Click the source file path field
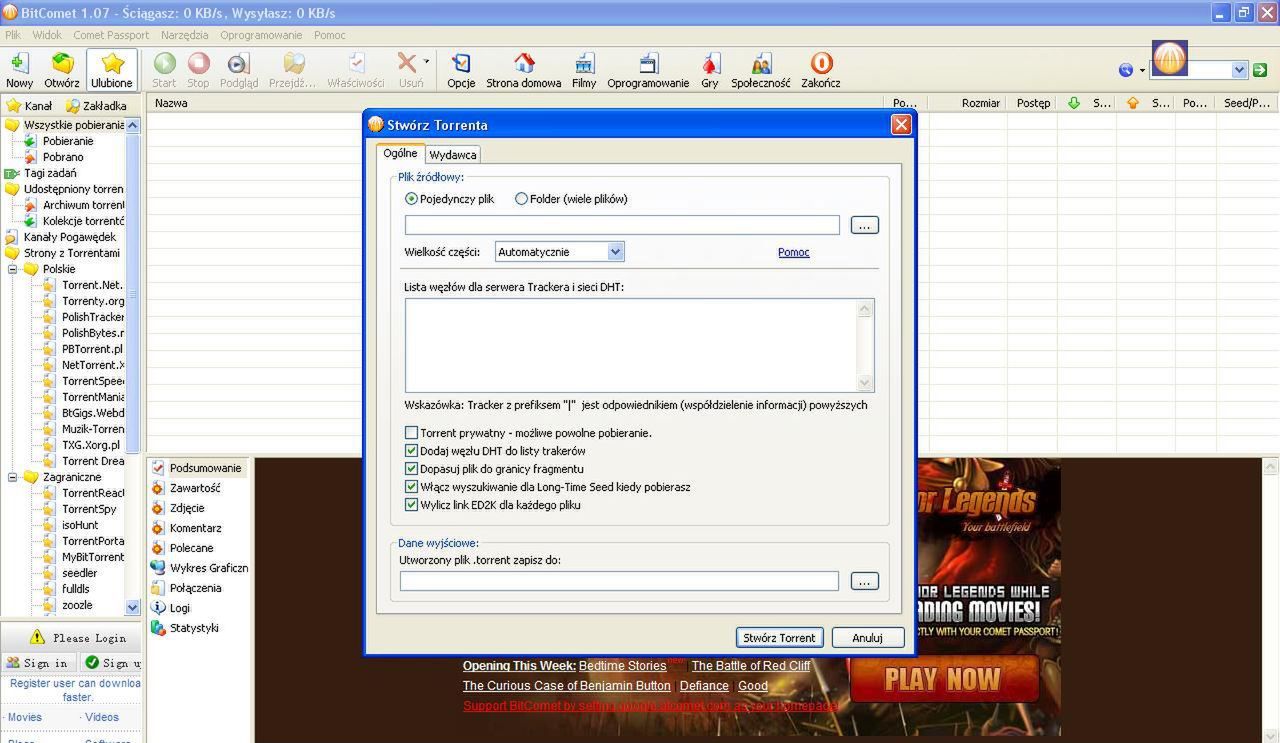Image resolution: width=1280 pixels, height=743 pixels. (622, 225)
